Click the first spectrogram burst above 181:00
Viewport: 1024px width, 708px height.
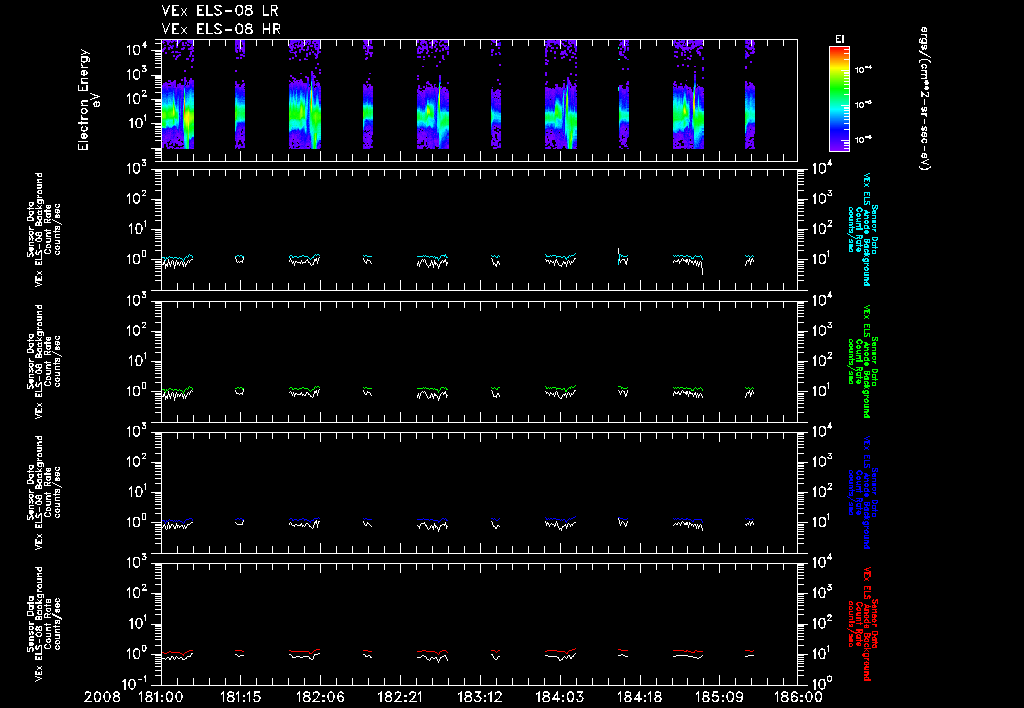[178, 95]
